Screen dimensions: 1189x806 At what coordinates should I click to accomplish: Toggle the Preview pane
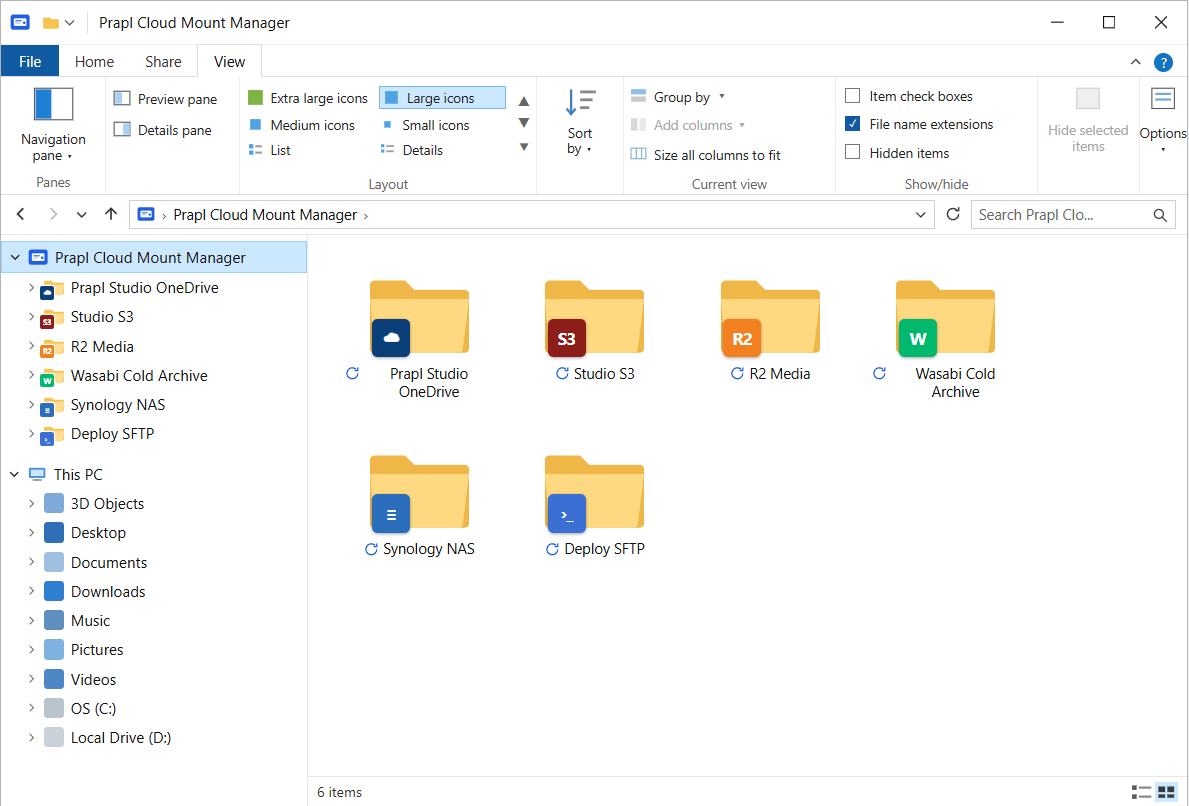pos(165,99)
